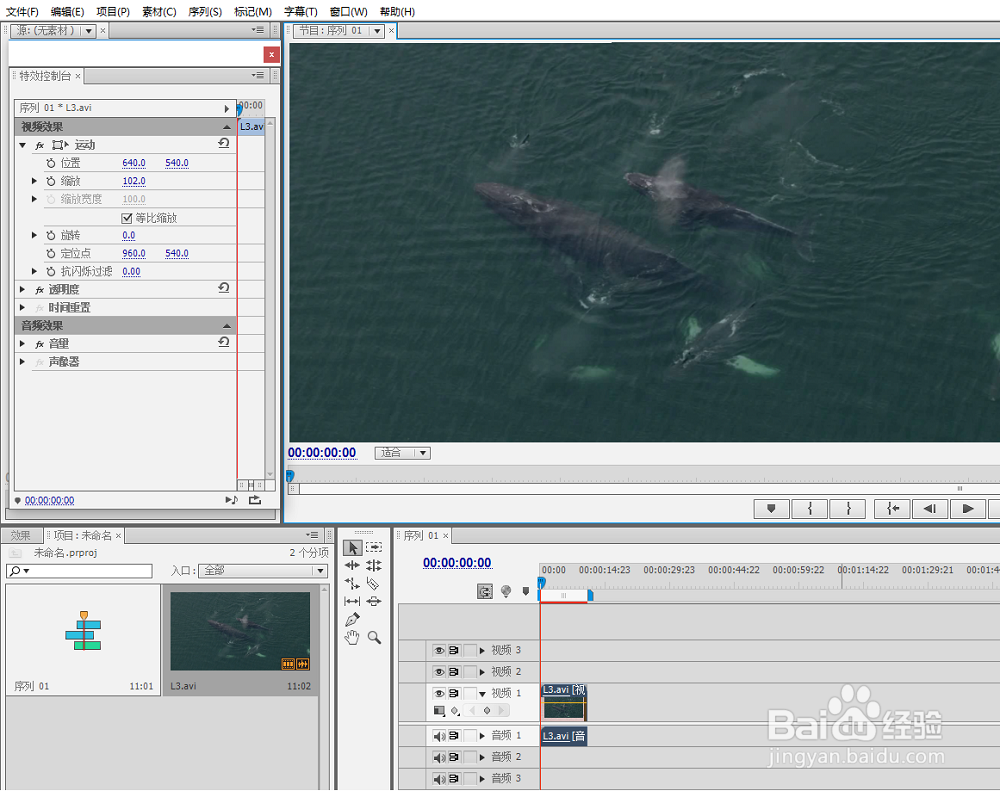Image resolution: width=1000 pixels, height=791 pixels.
Task: Collapse the 运动 effect group
Action: [22, 145]
